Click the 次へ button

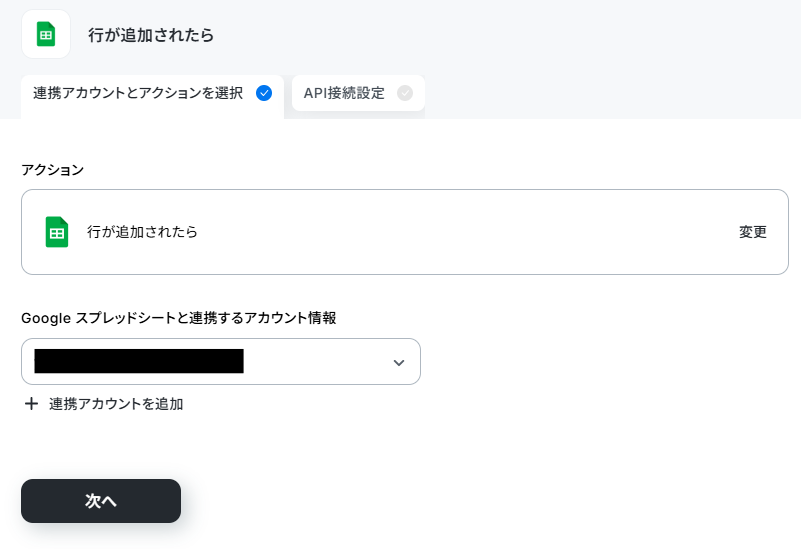click(101, 500)
